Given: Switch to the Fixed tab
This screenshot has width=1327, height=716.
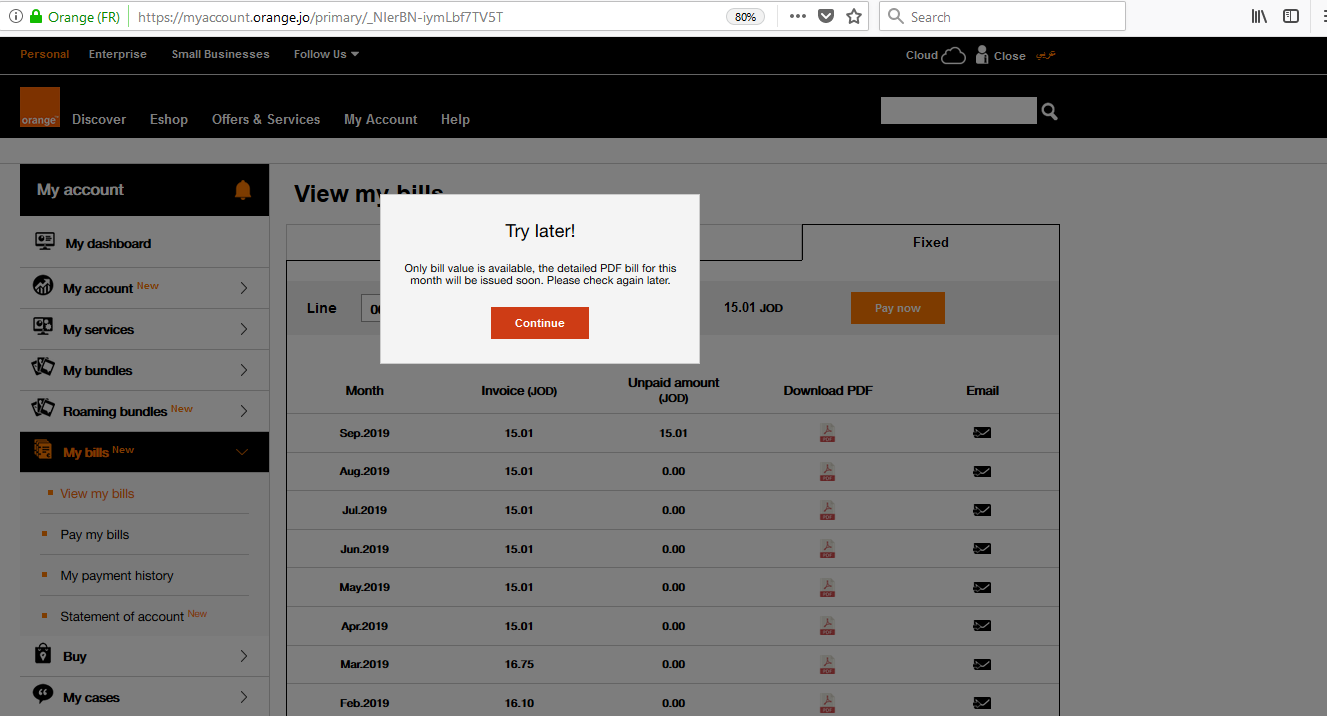Looking at the screenshot, I should (x=930, y=242).
